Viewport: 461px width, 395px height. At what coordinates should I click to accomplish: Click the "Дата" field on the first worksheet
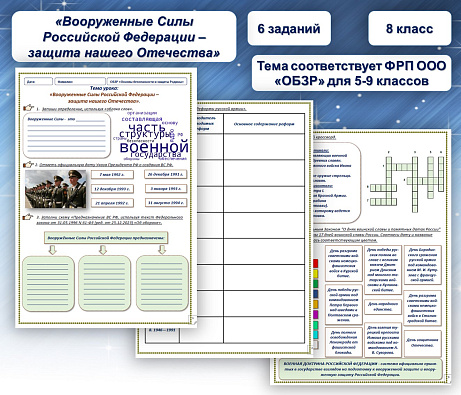(38, 81)
